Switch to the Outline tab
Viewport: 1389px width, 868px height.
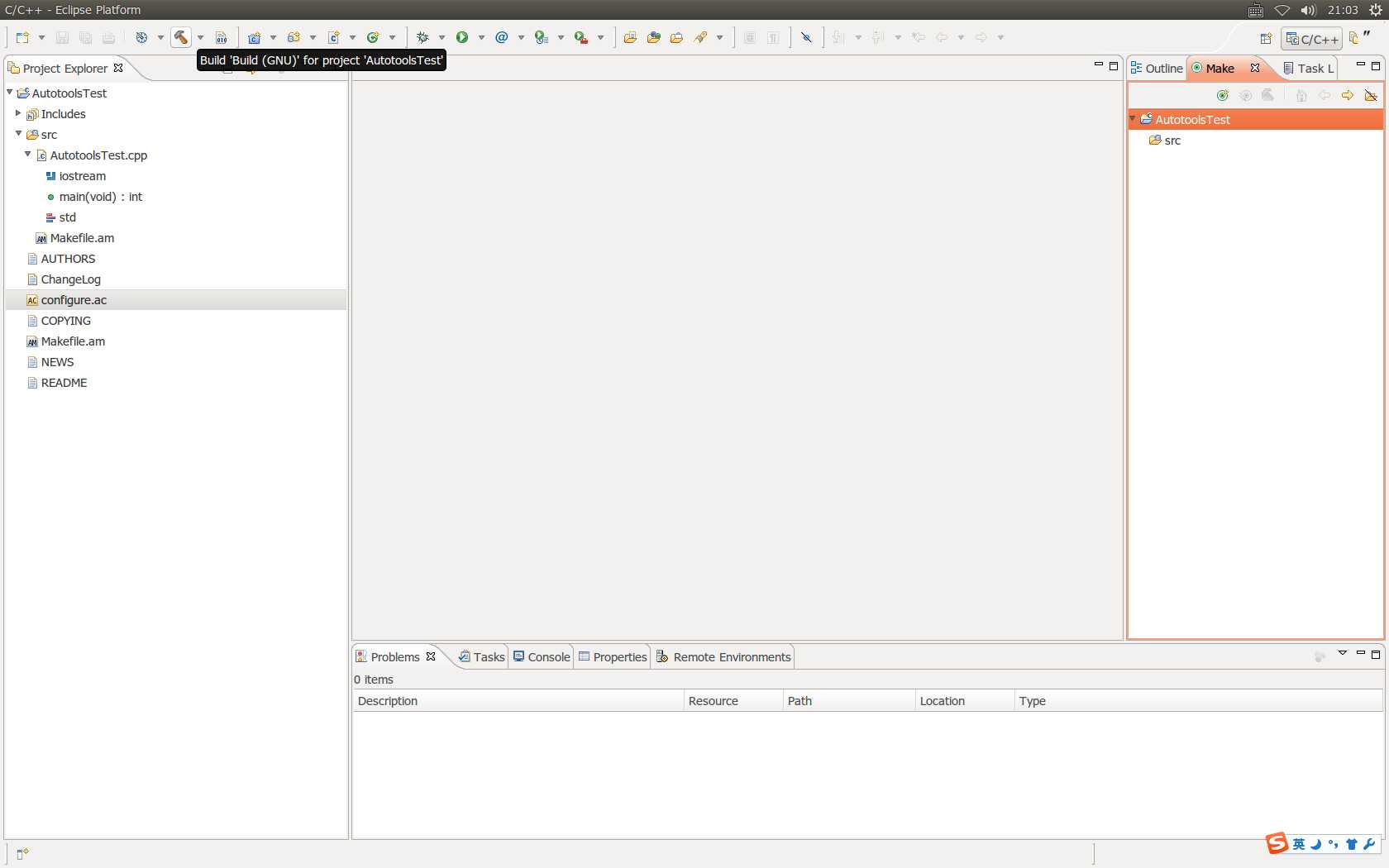click(x=1157, y=69)
